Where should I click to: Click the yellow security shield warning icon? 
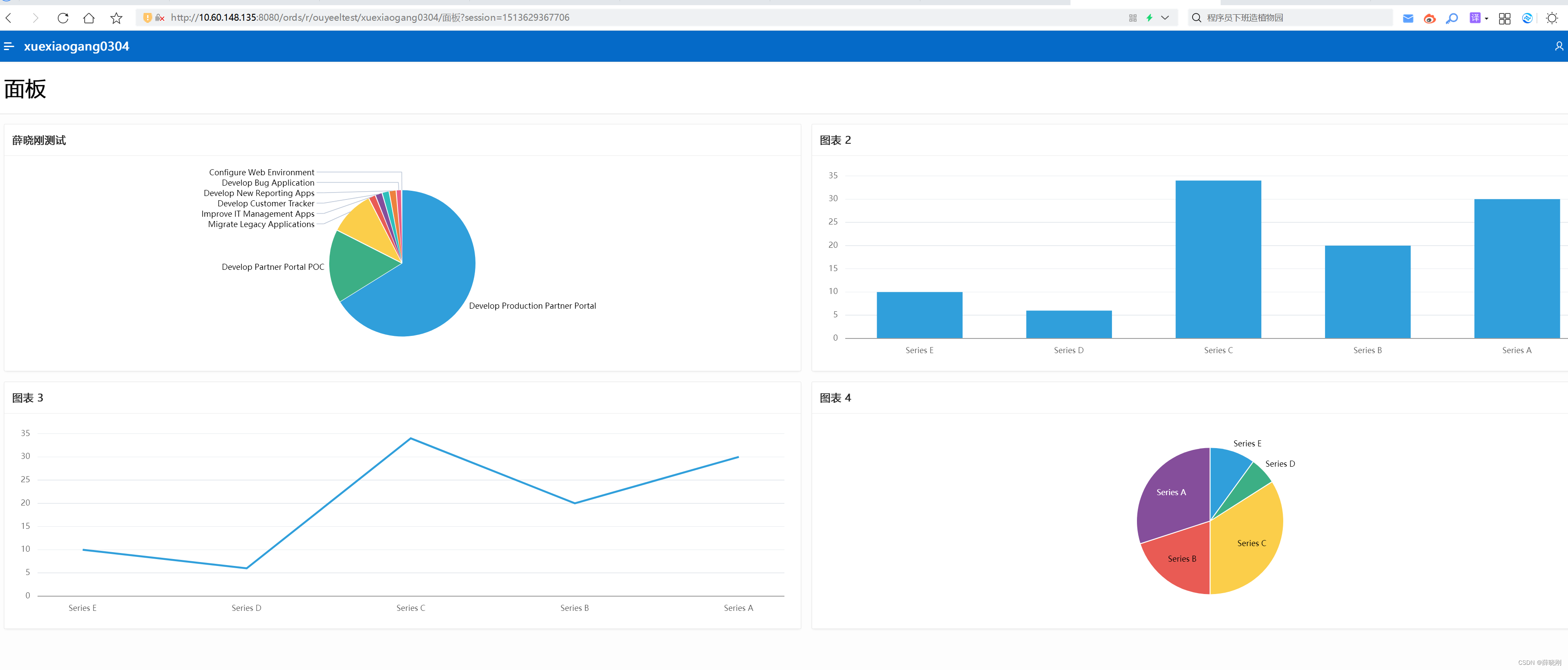tap(147, 18)
